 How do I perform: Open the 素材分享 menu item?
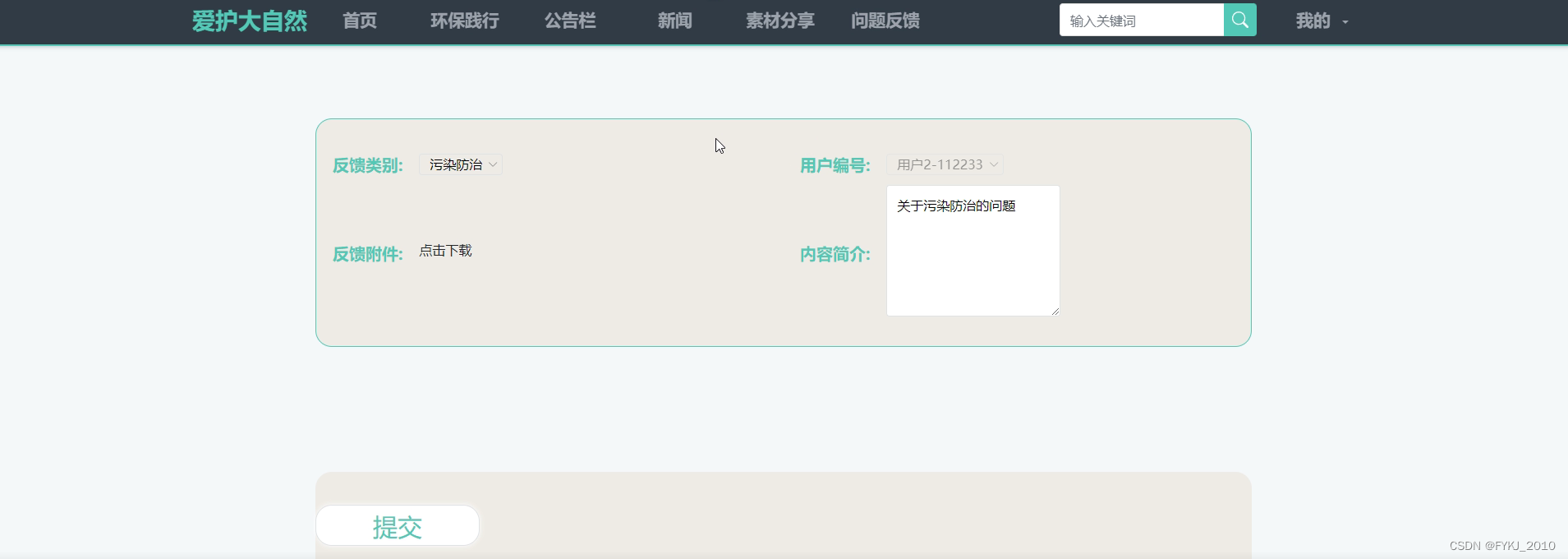[780, 21]
